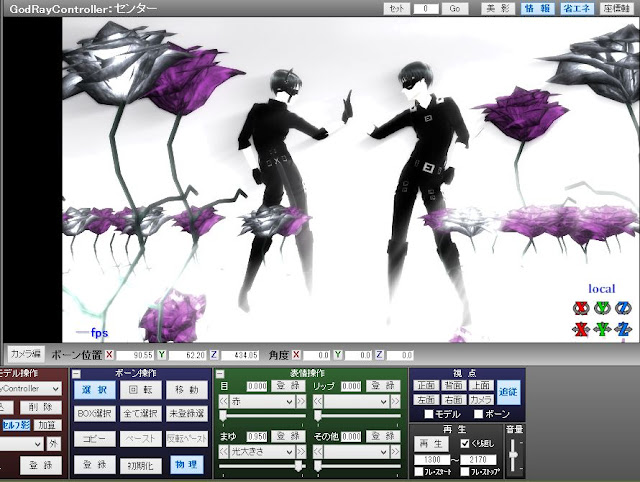Open the empty dropdown beside 外 button
This screenshot has width=640, height=482.
22,444
